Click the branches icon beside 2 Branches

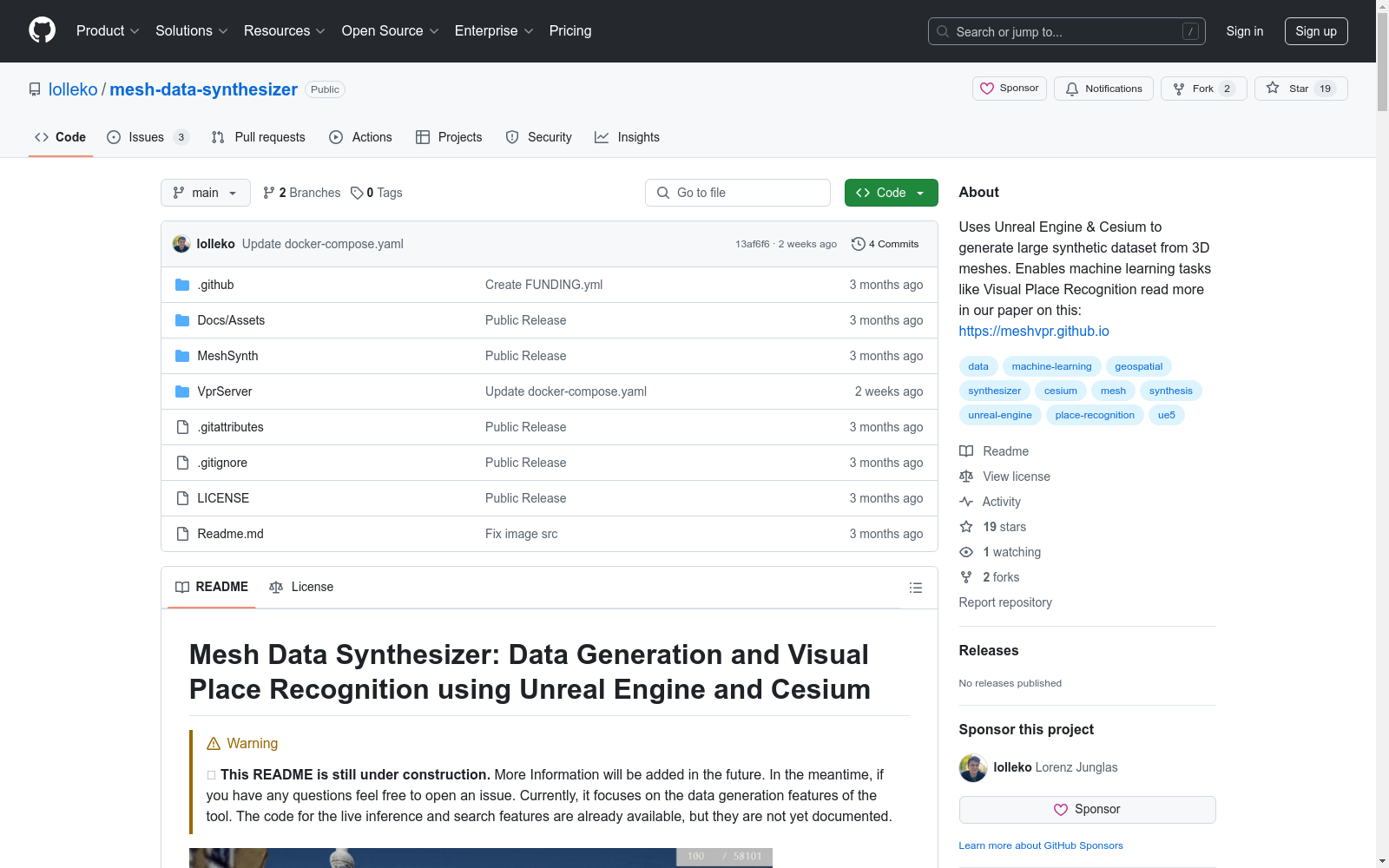pos(269,193)
